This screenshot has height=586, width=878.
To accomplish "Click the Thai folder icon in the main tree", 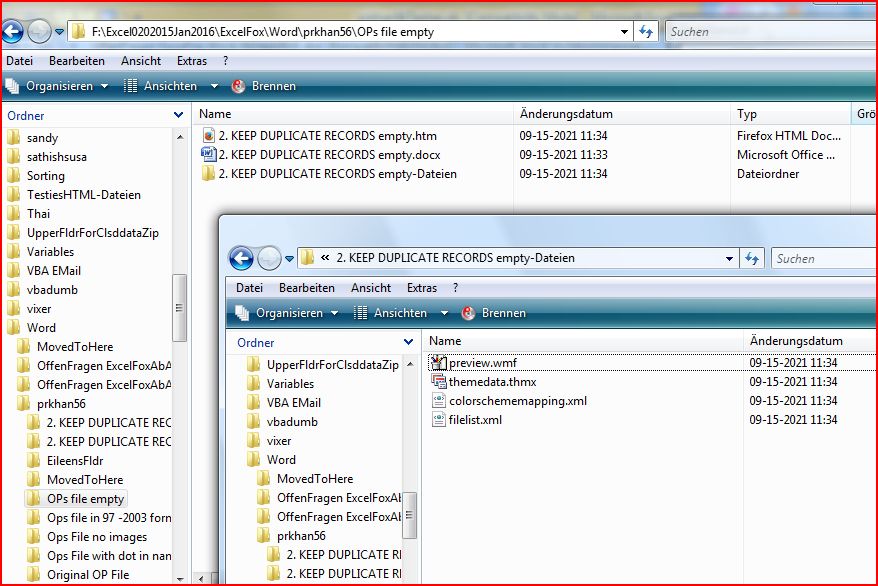I will point(14,214).
